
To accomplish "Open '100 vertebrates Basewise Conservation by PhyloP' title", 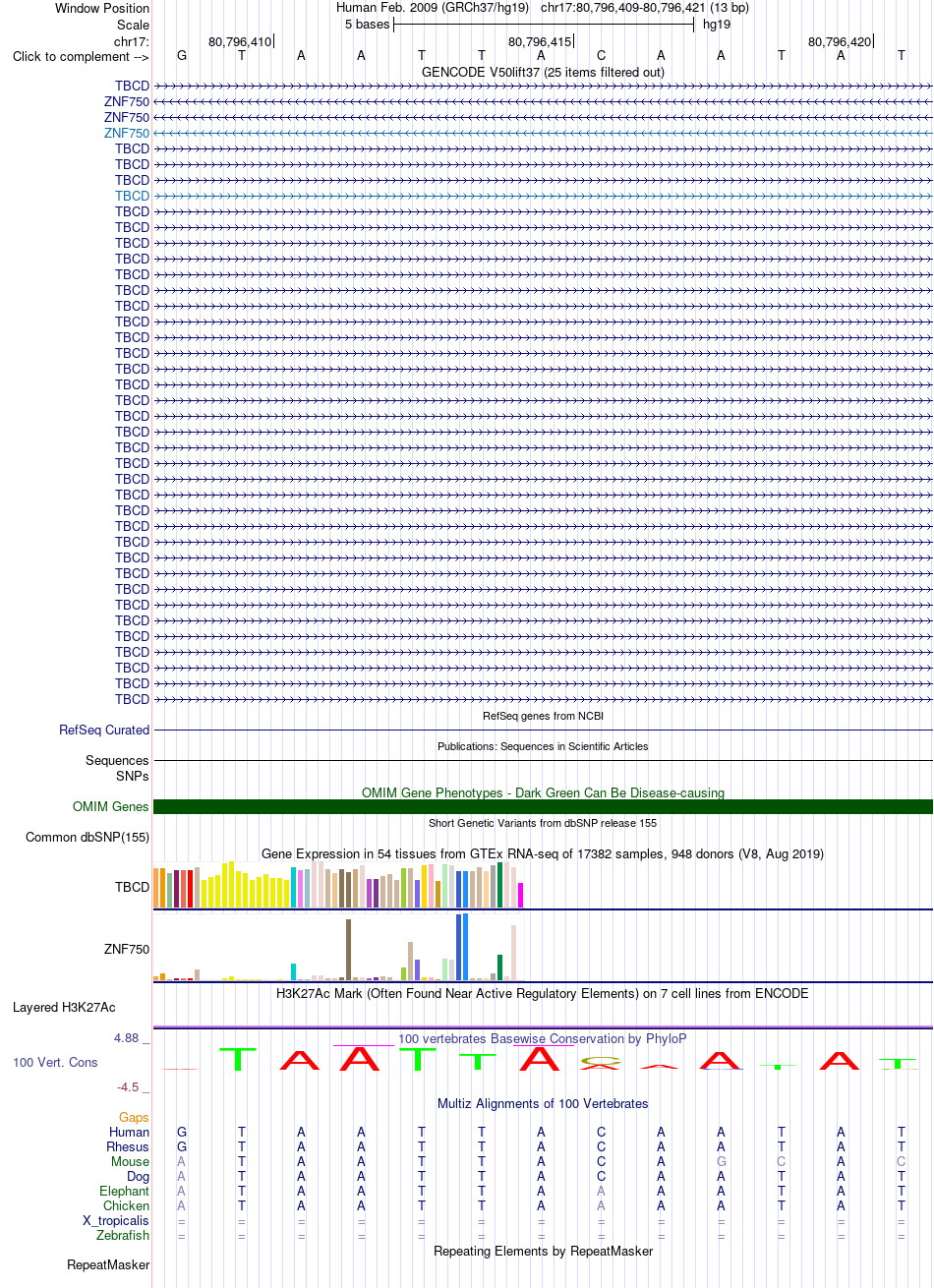I will 543,1039.
